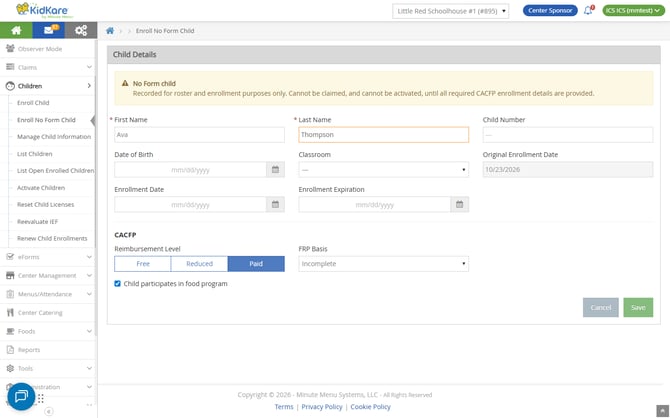Open the settings gears icon

tap(81, 30)
